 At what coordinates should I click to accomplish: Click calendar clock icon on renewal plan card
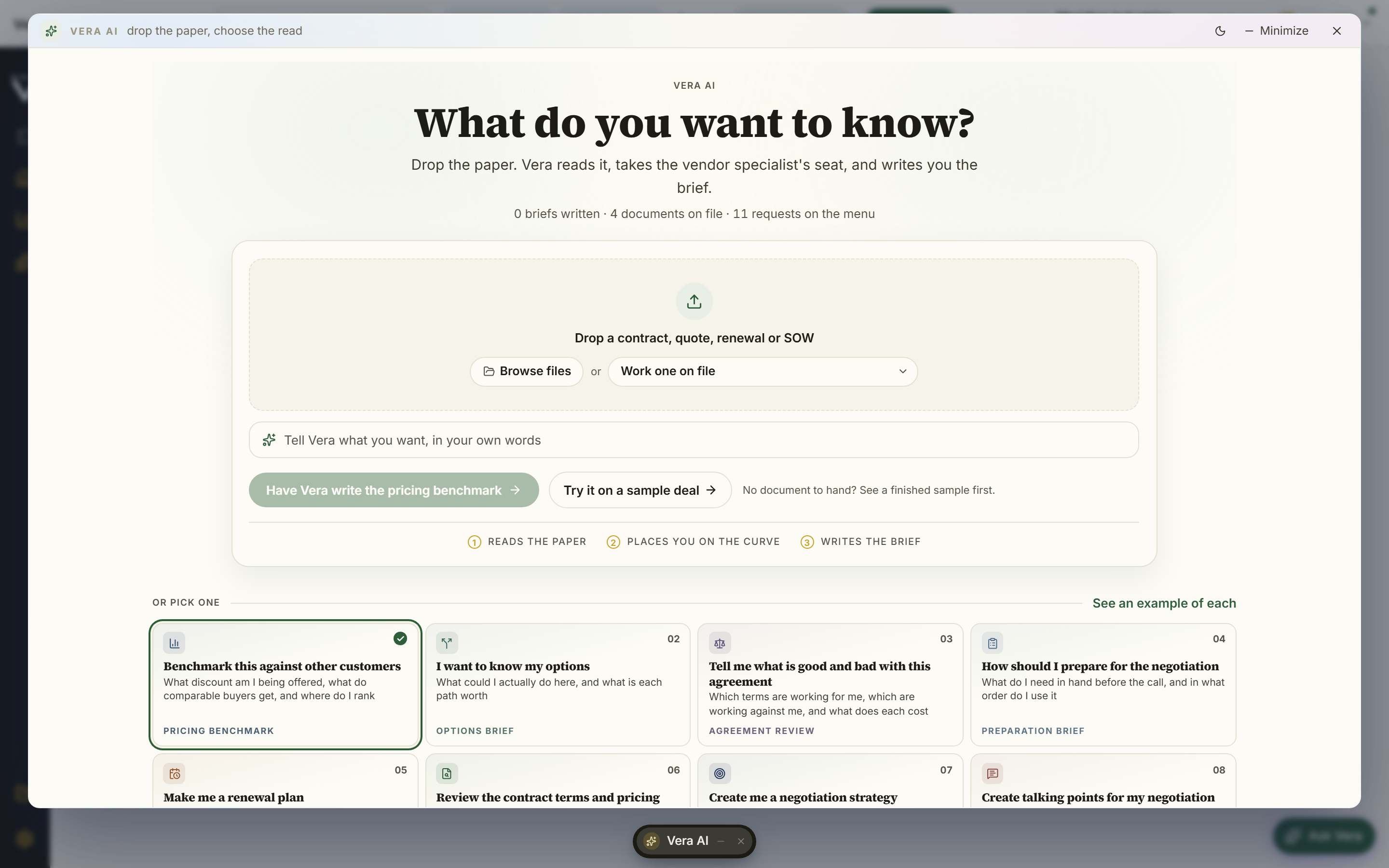coord(174,774)
